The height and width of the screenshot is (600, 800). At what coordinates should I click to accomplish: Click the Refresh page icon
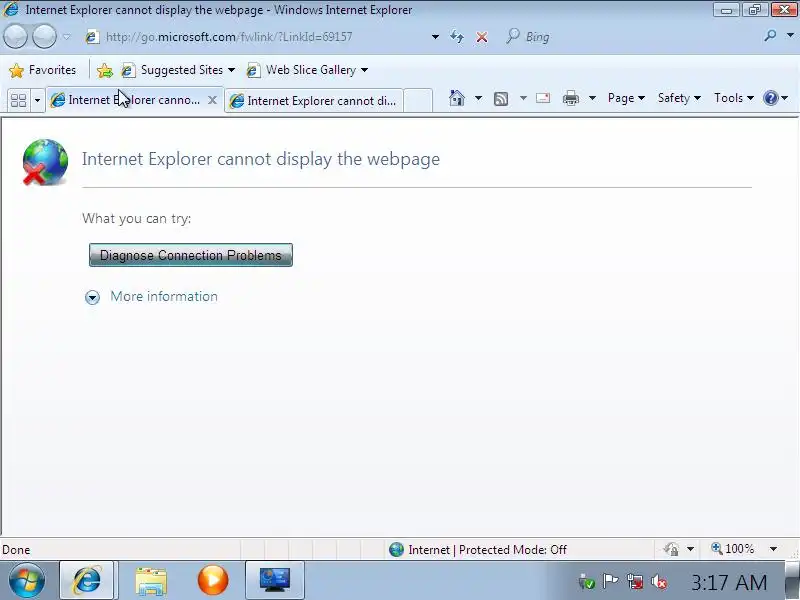click(x=457, y=37)
